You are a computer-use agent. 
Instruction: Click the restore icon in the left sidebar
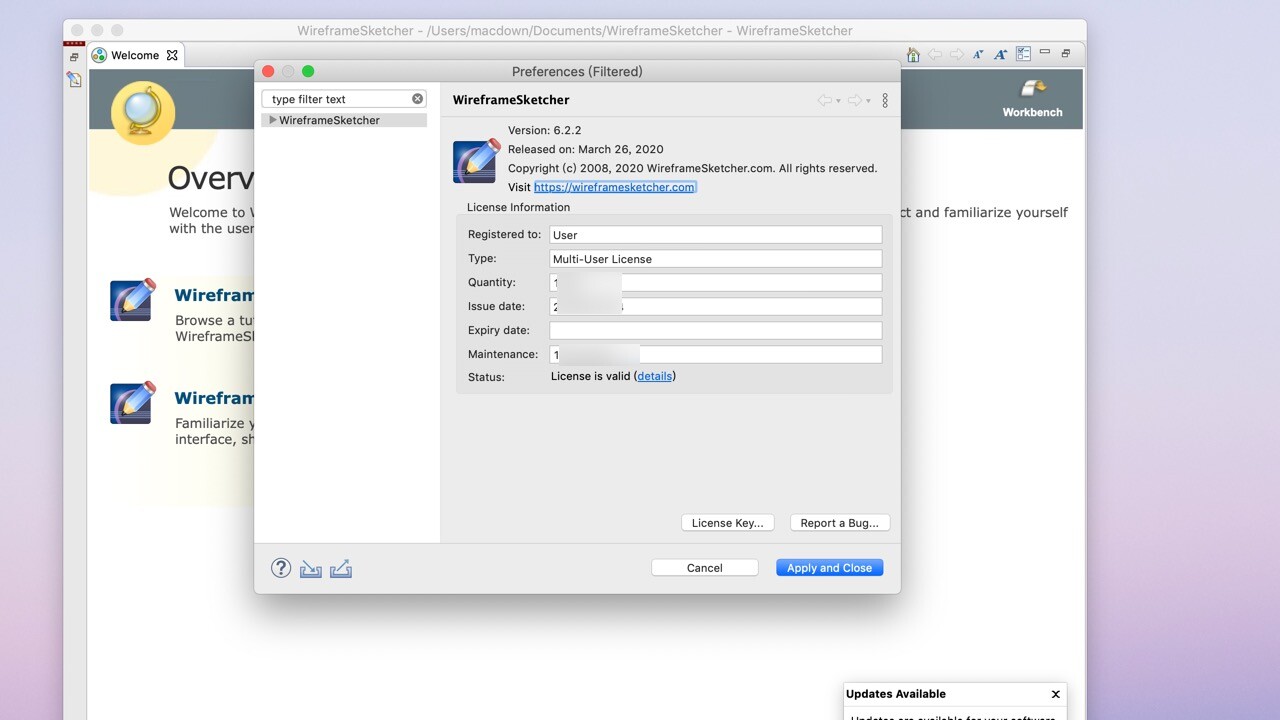(x=74, y=58)
